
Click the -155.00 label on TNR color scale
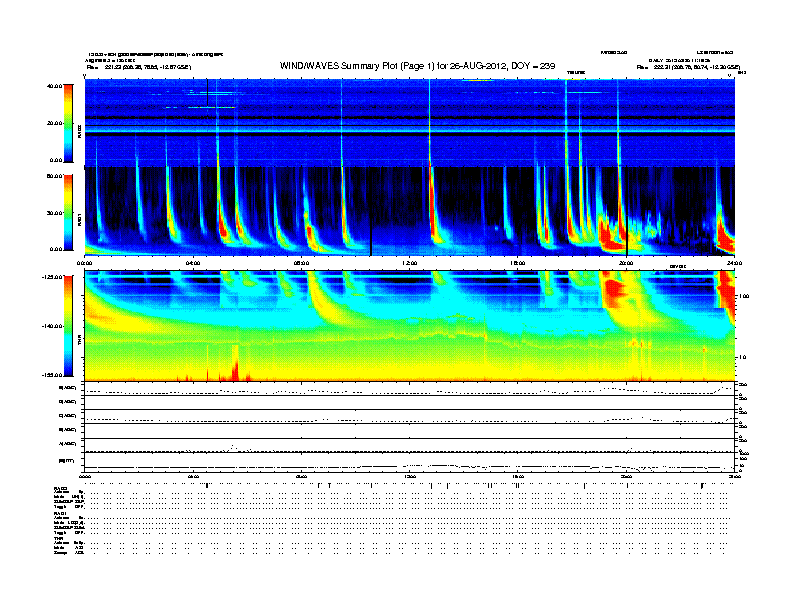point(53,375)
